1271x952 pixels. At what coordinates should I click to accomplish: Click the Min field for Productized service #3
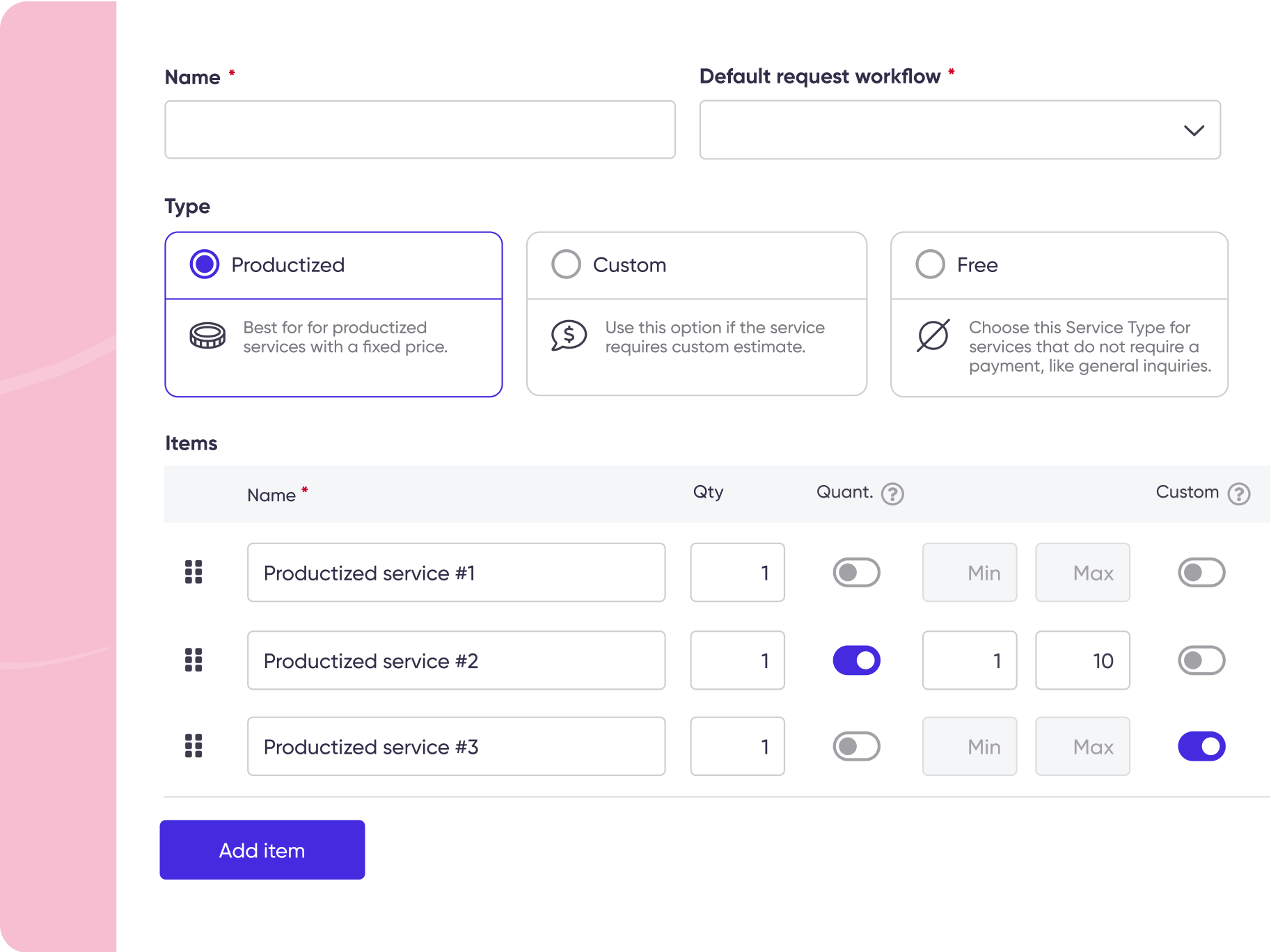coord(970,746)
